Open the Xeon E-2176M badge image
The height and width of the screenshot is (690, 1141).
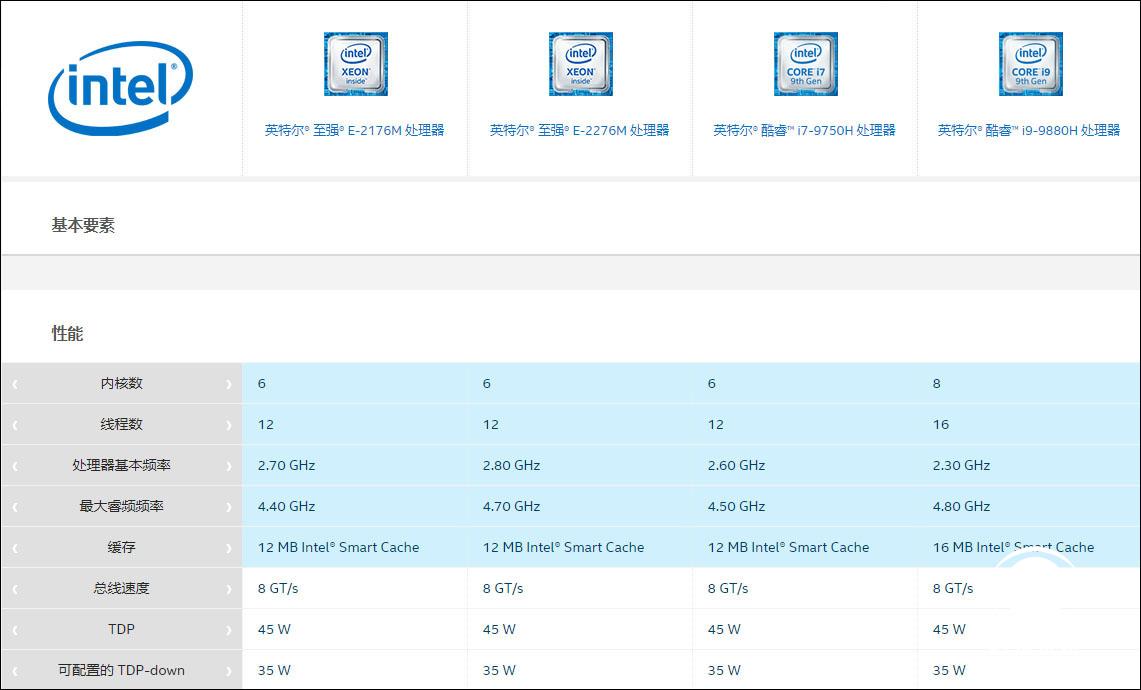click(355, 64)
